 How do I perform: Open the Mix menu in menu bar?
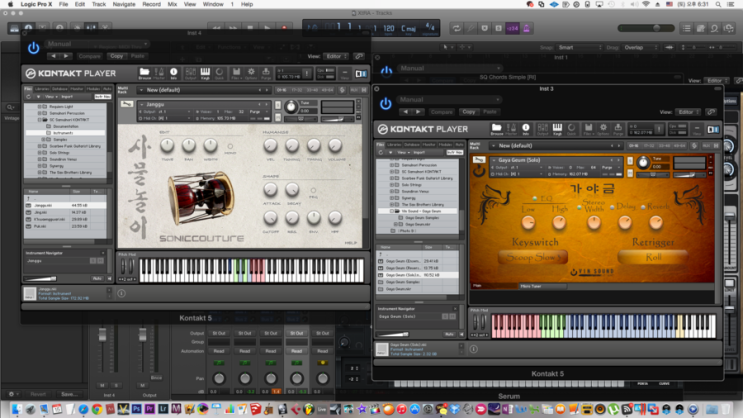(x=172, y=5)
